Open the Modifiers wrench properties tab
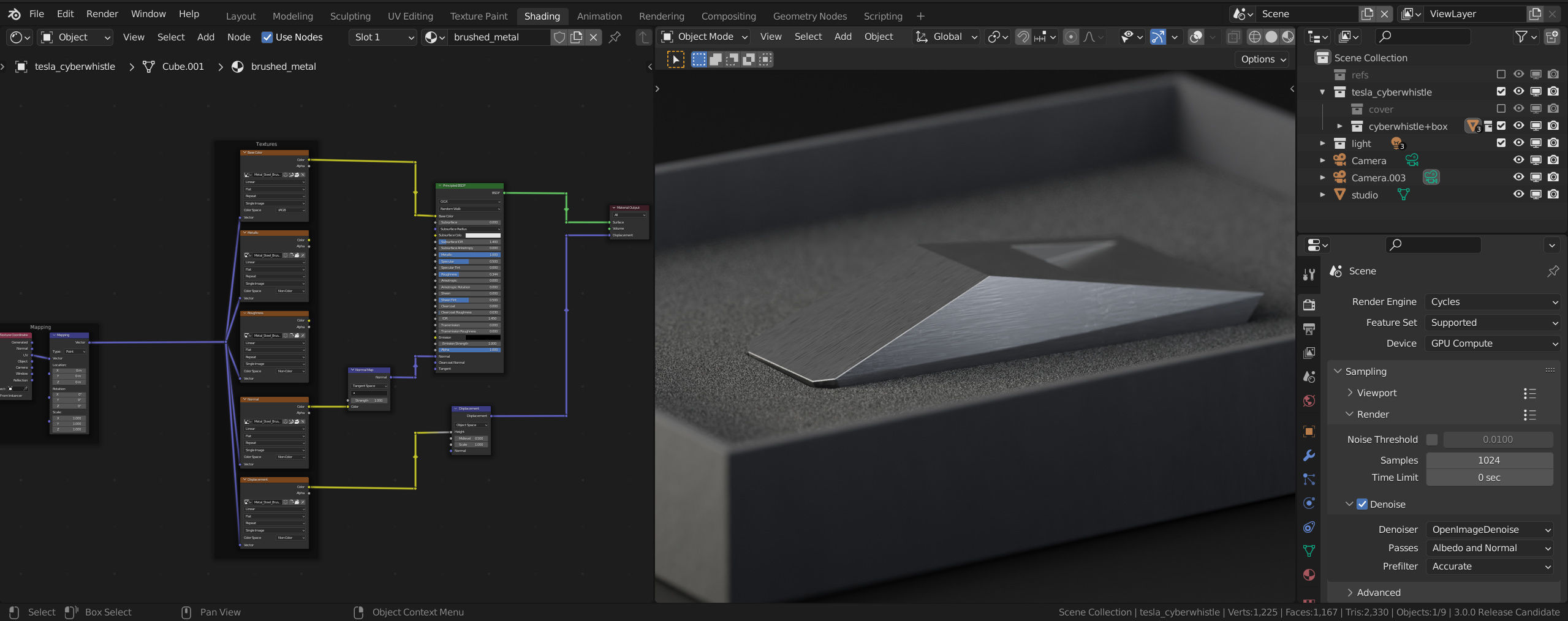The width and height of the screenshot is (1568, 621). pos(1309,456)
